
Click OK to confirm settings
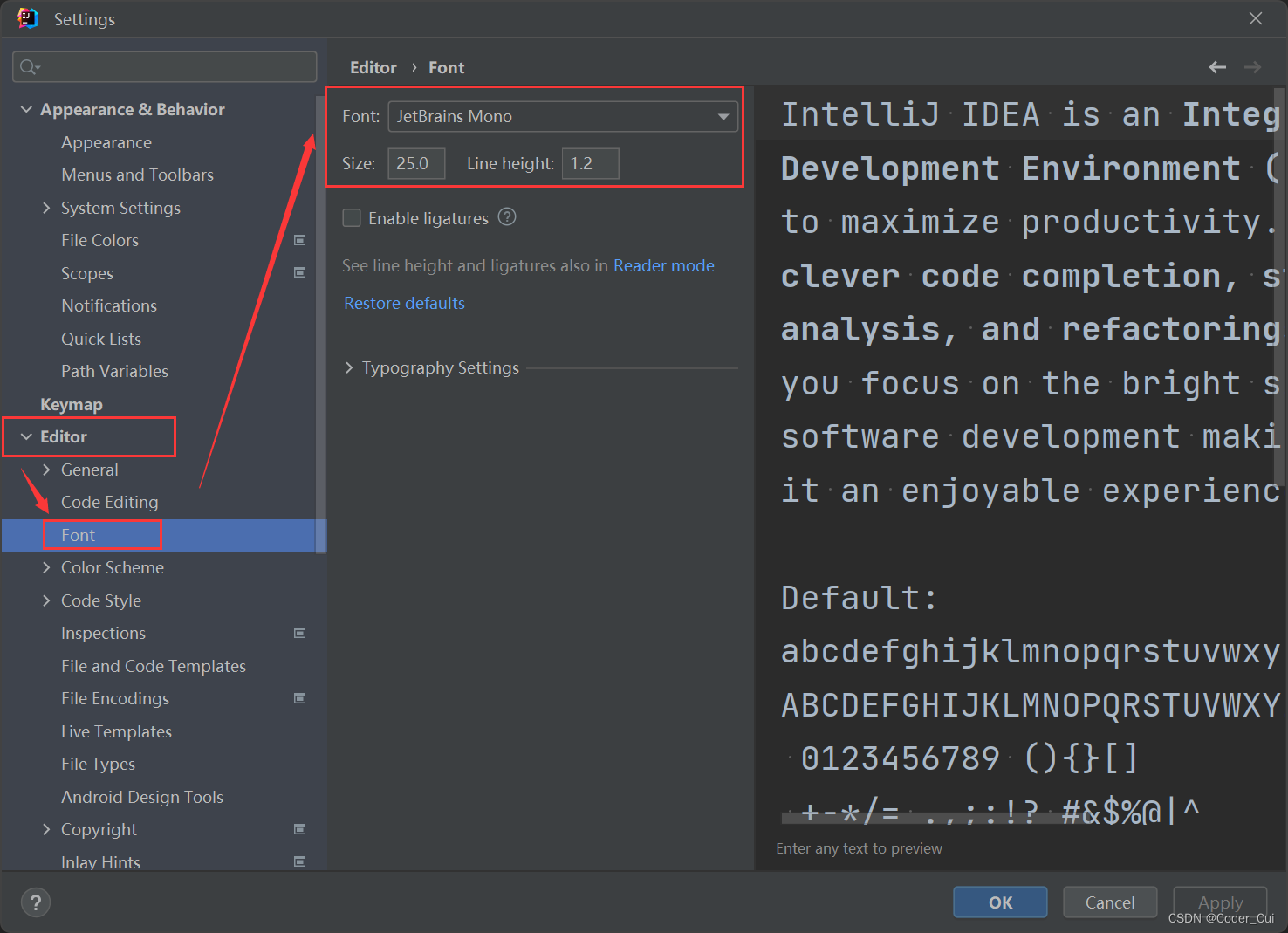click(1000, 902)
